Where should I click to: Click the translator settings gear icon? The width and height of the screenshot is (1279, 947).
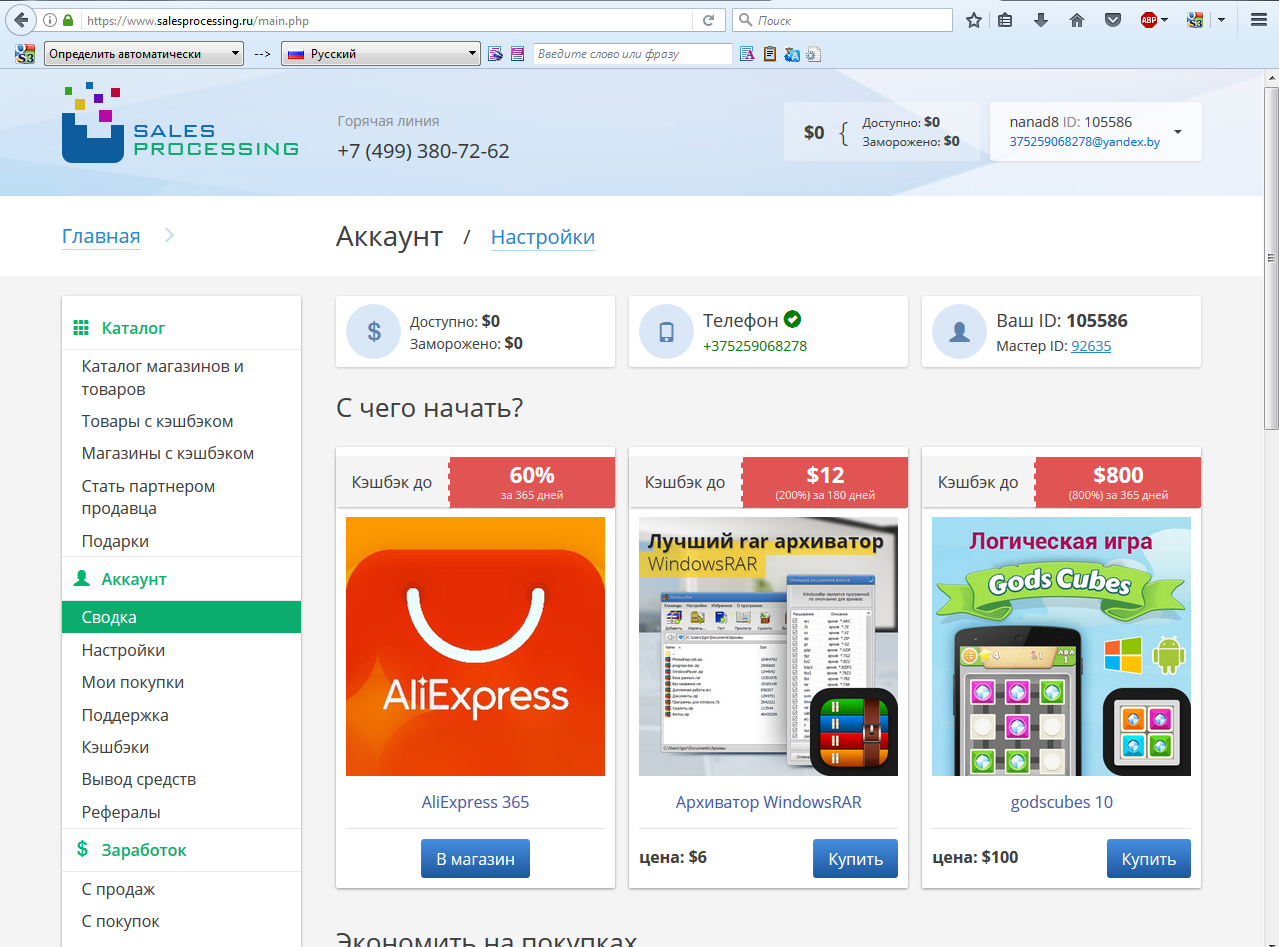[814, 54]
